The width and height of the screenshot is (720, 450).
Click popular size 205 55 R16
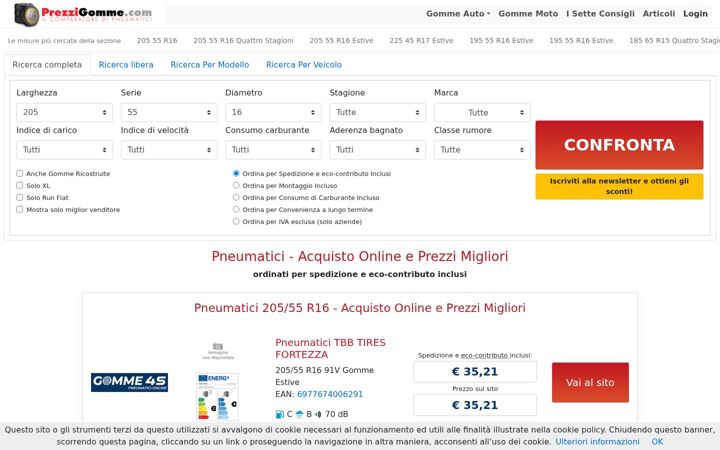pyautogui.click(x=157, y=40)
